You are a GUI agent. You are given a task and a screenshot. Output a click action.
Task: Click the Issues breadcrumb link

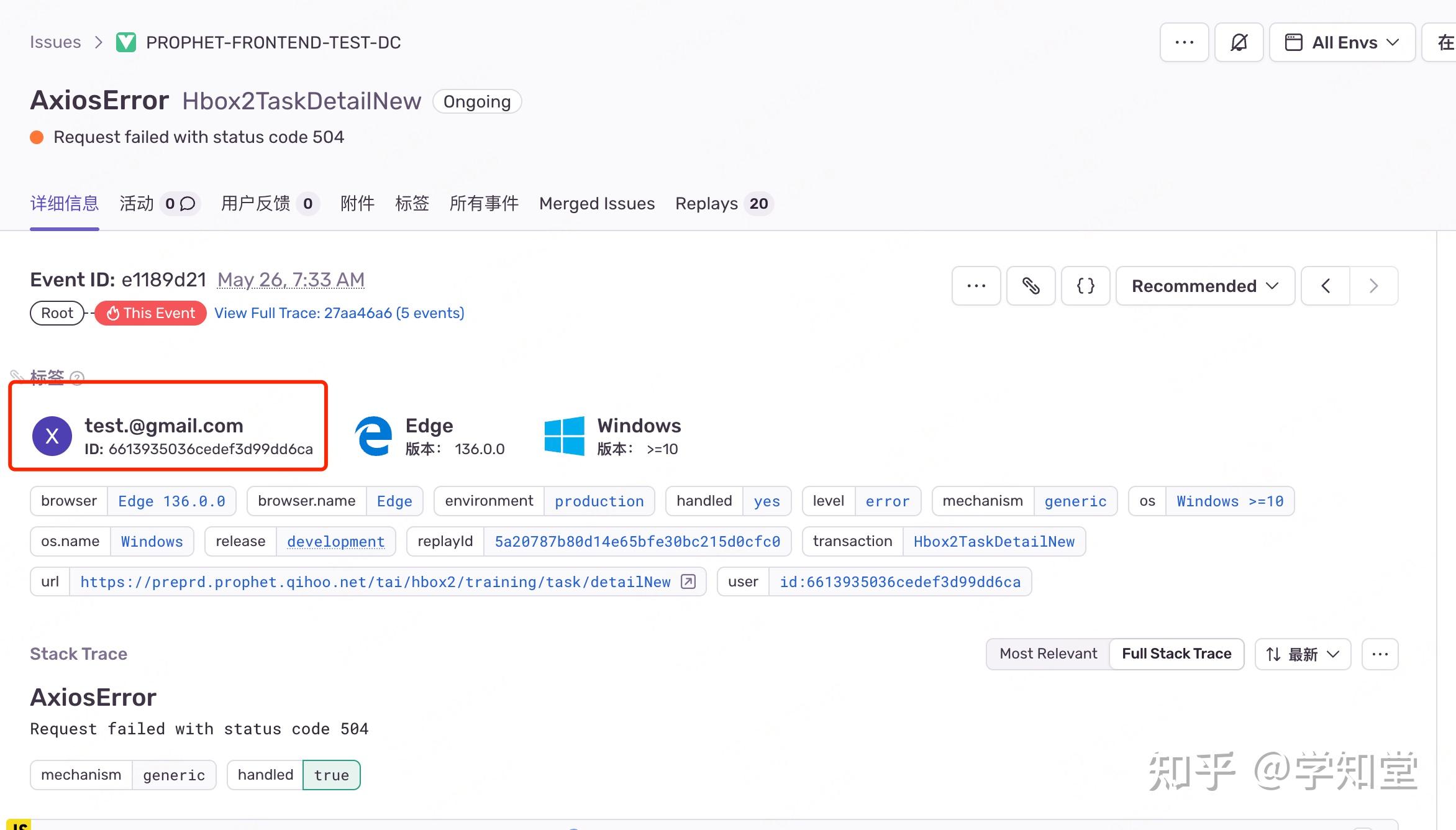point(55,42)
